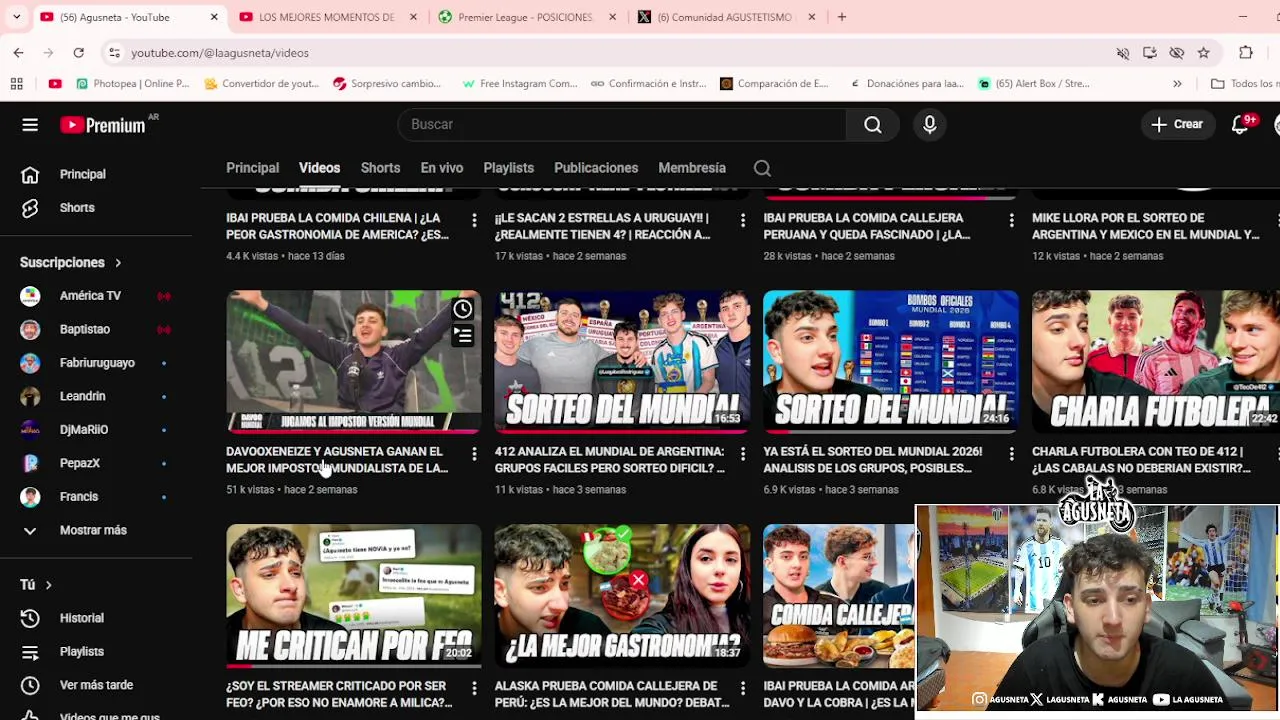The height and width of the screenshot is (720, 1280).
Task: Switch to Premier League Posiciones tab
Action: point(525,17)
